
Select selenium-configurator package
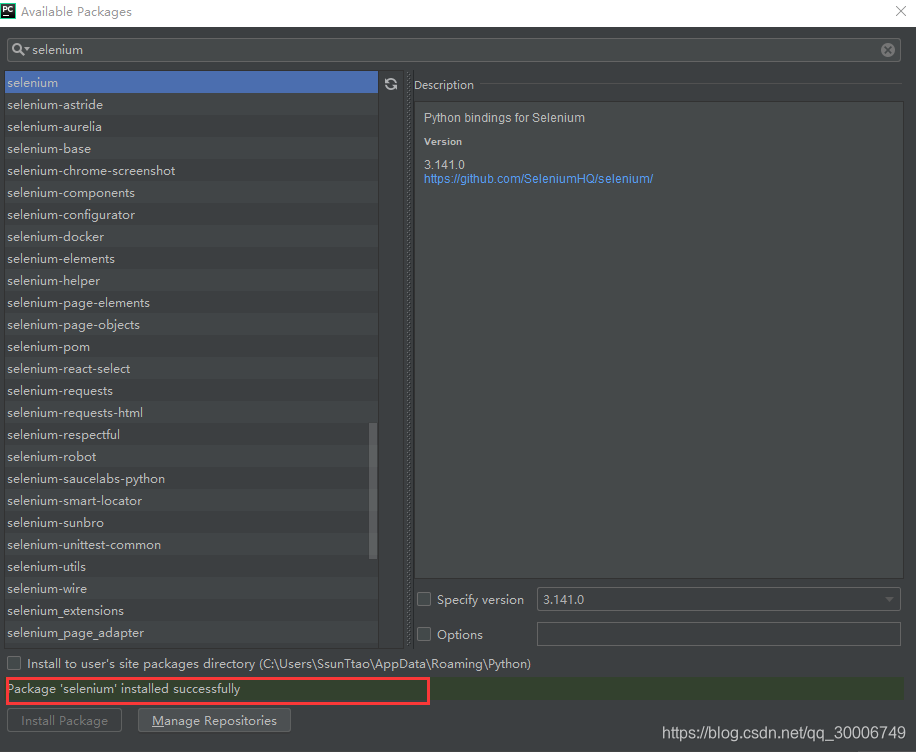click(191, 214)
